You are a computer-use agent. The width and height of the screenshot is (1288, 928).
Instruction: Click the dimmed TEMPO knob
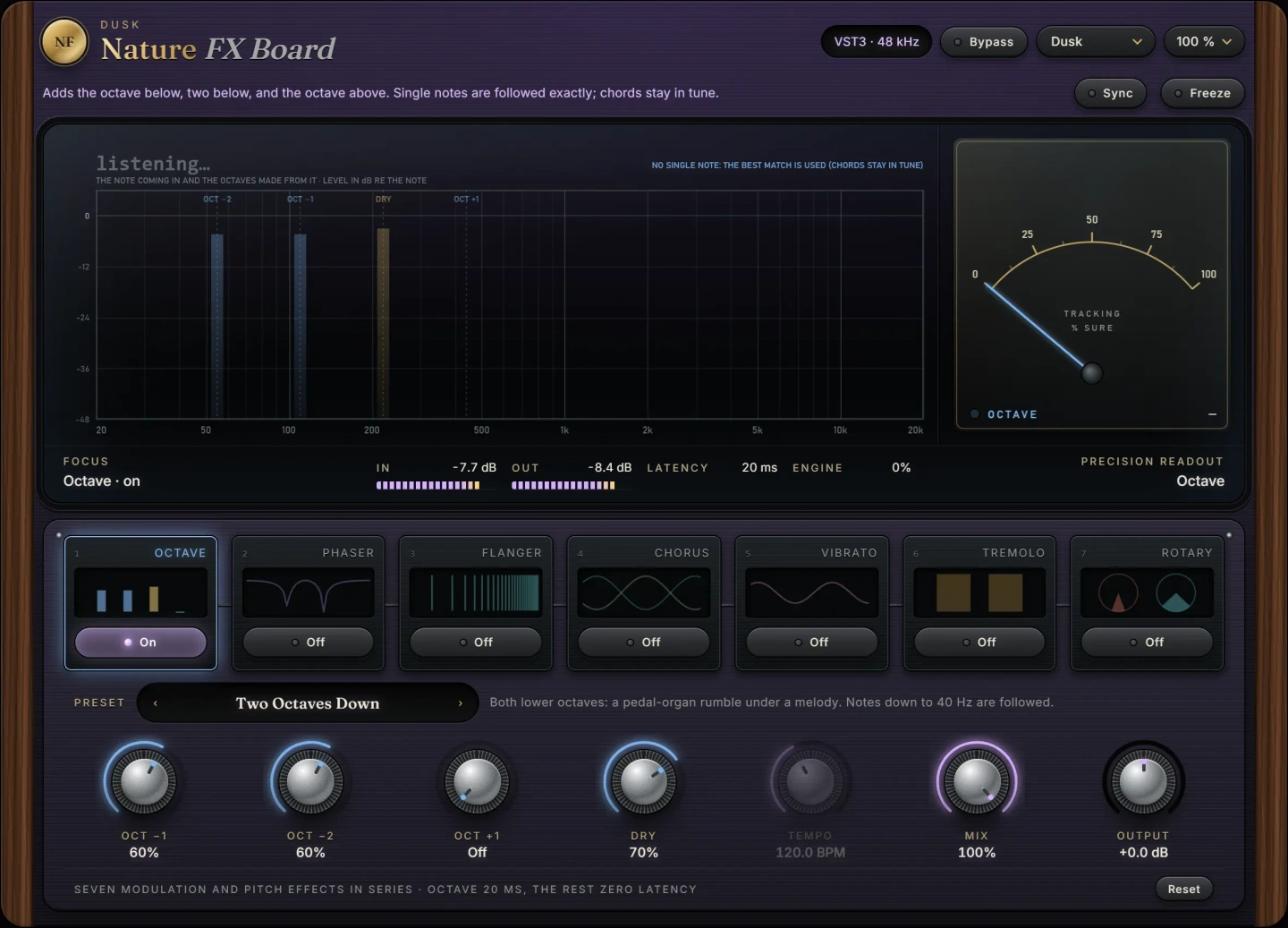810,781
